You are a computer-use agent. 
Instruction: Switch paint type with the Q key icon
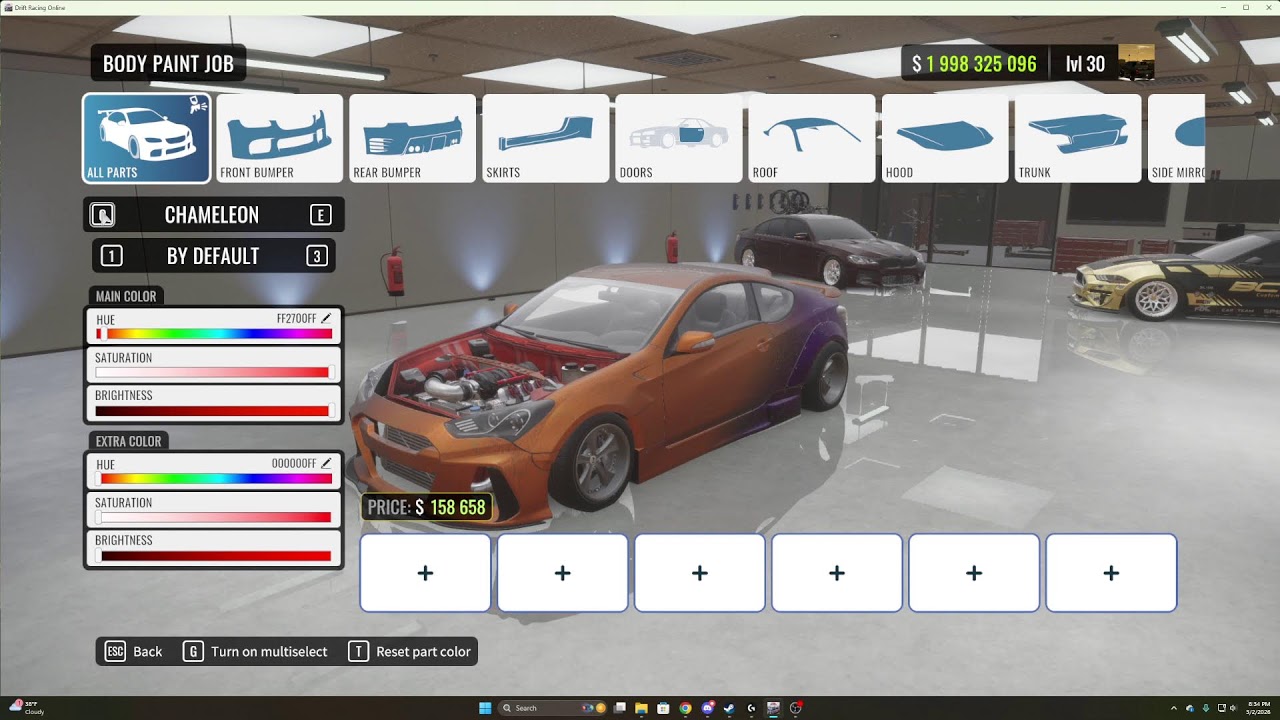102,215
